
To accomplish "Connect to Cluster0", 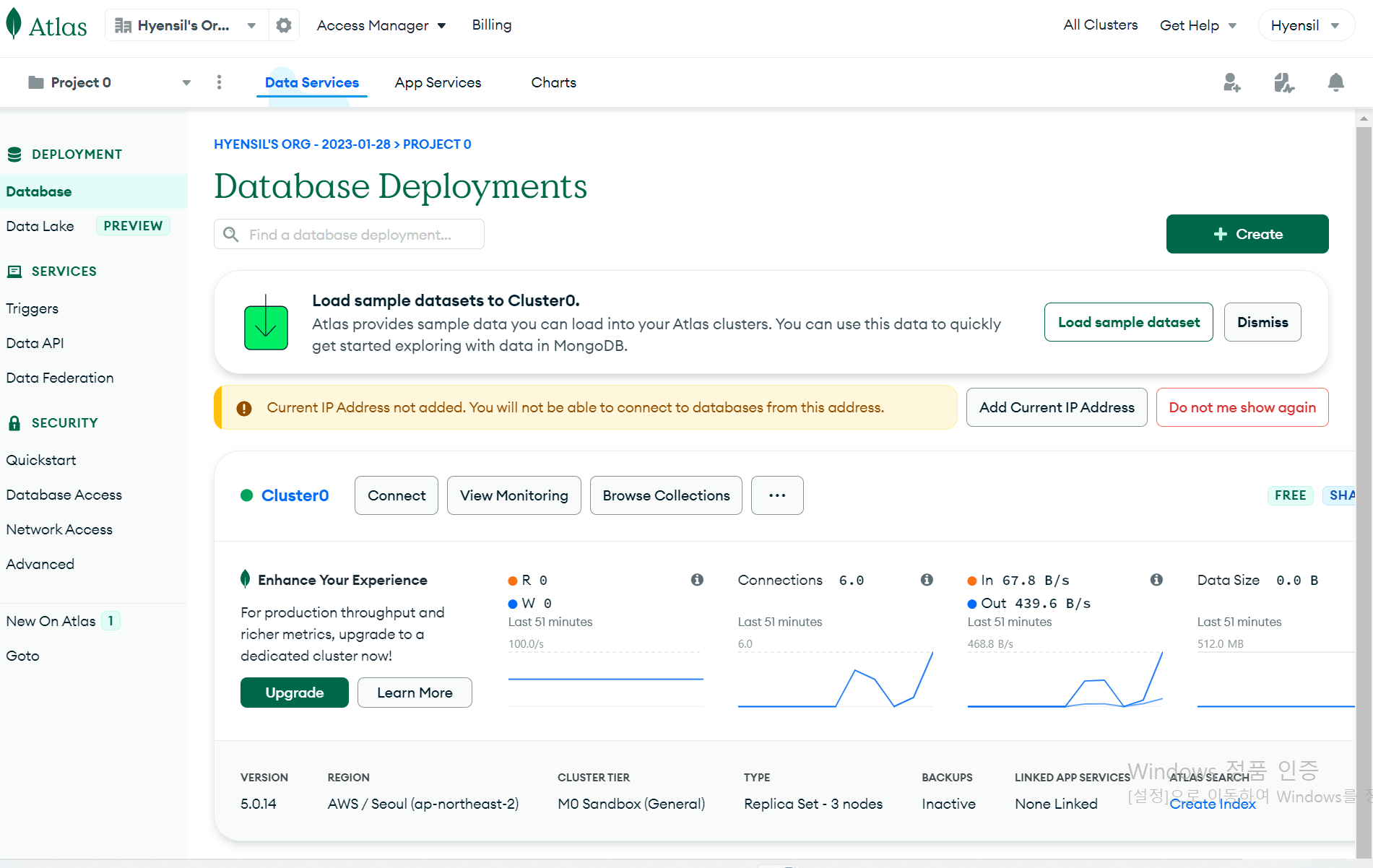I will 397,495.
